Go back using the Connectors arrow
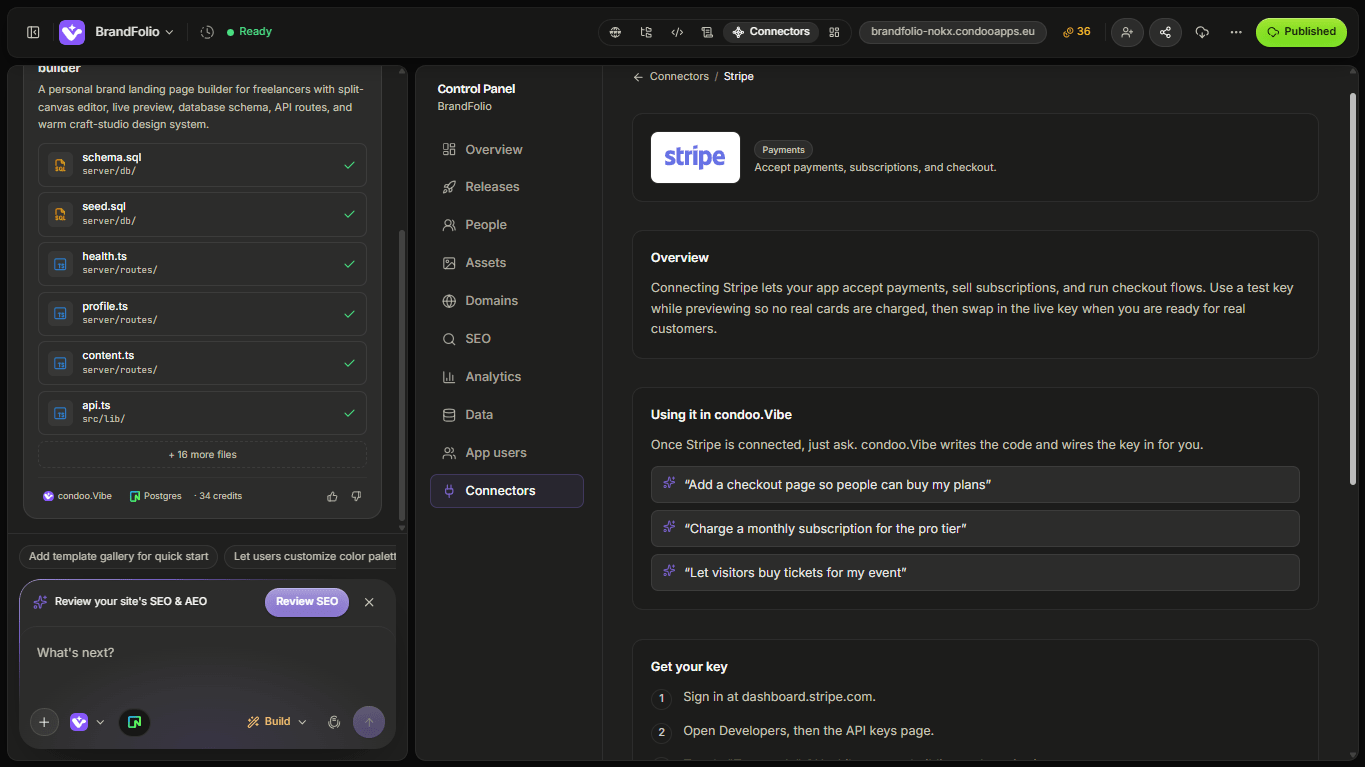The image size is (1365, 767). coord(638,77)
